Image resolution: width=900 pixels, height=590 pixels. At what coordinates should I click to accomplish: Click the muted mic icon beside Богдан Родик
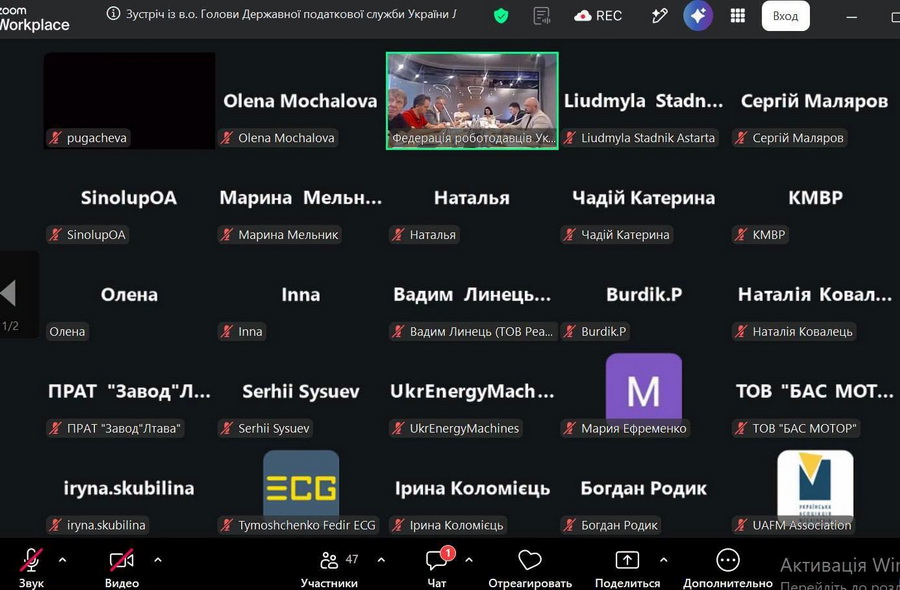pyautogui.click(x=569, y=525)
